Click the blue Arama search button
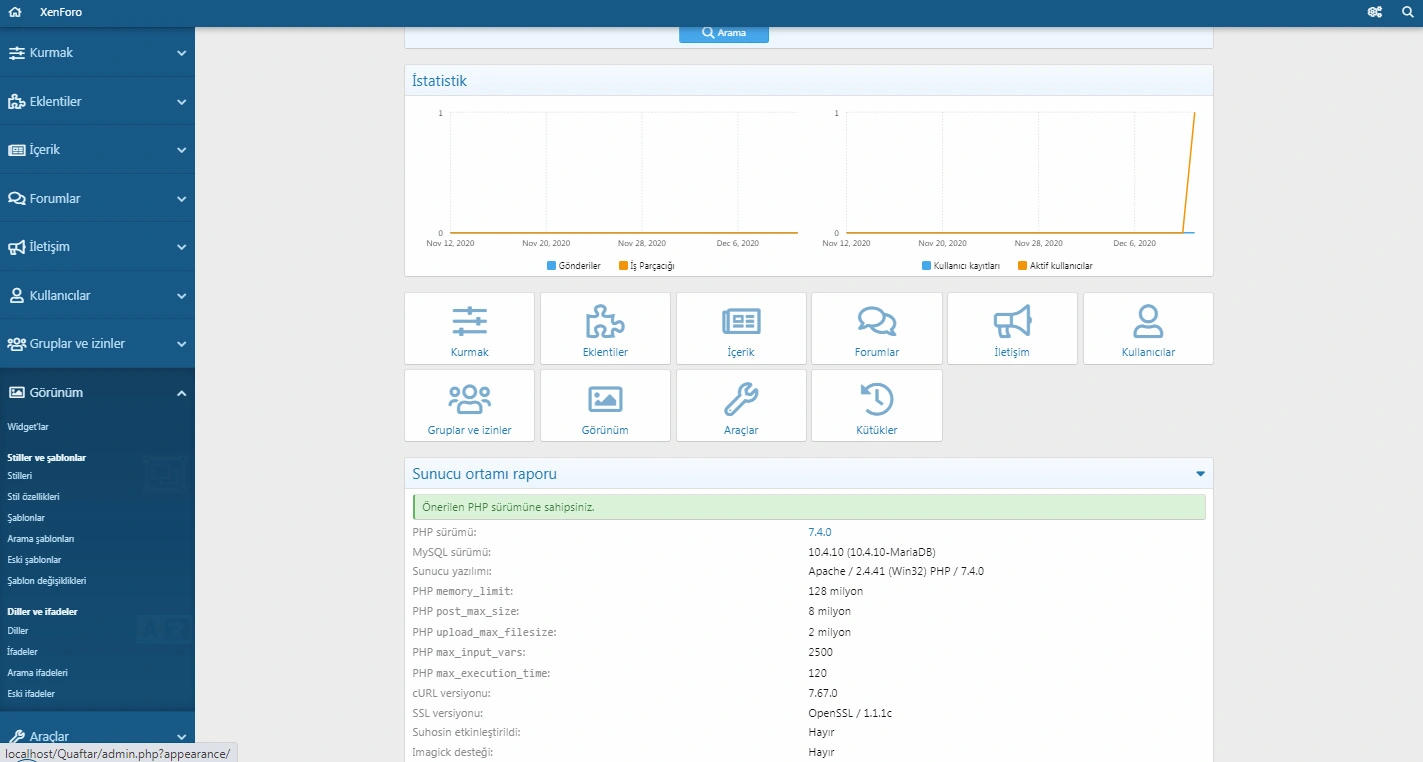This screenshot has width=1423, height=762. [x=724, y=33]
